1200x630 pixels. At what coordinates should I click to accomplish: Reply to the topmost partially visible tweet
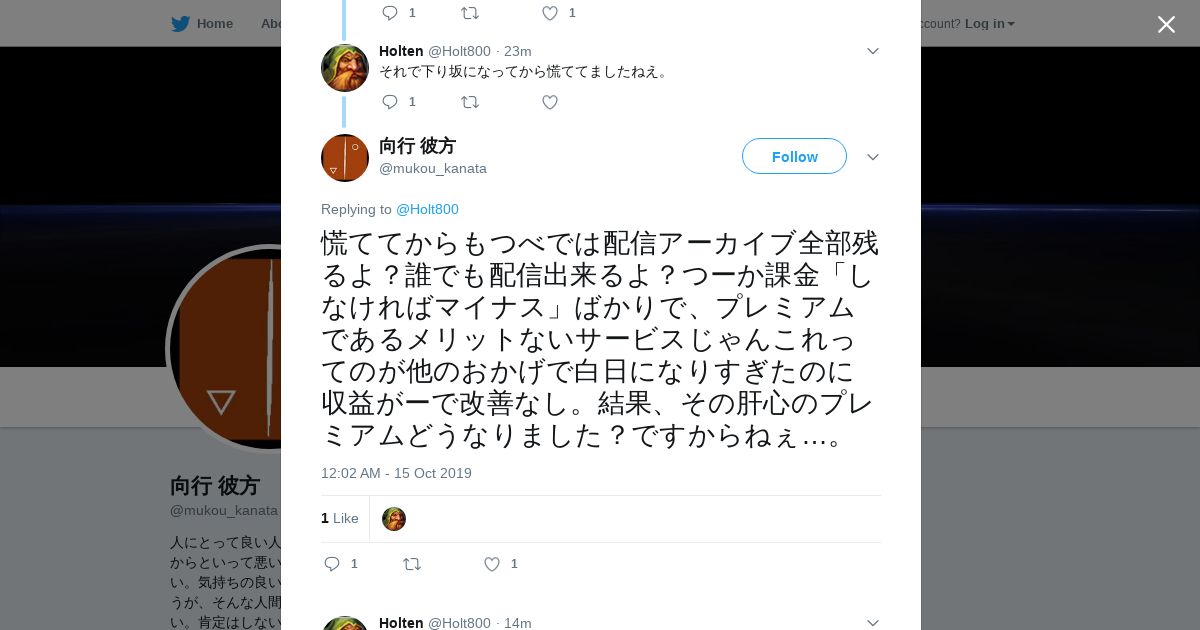pyautogui.click(x=390, y=13)
